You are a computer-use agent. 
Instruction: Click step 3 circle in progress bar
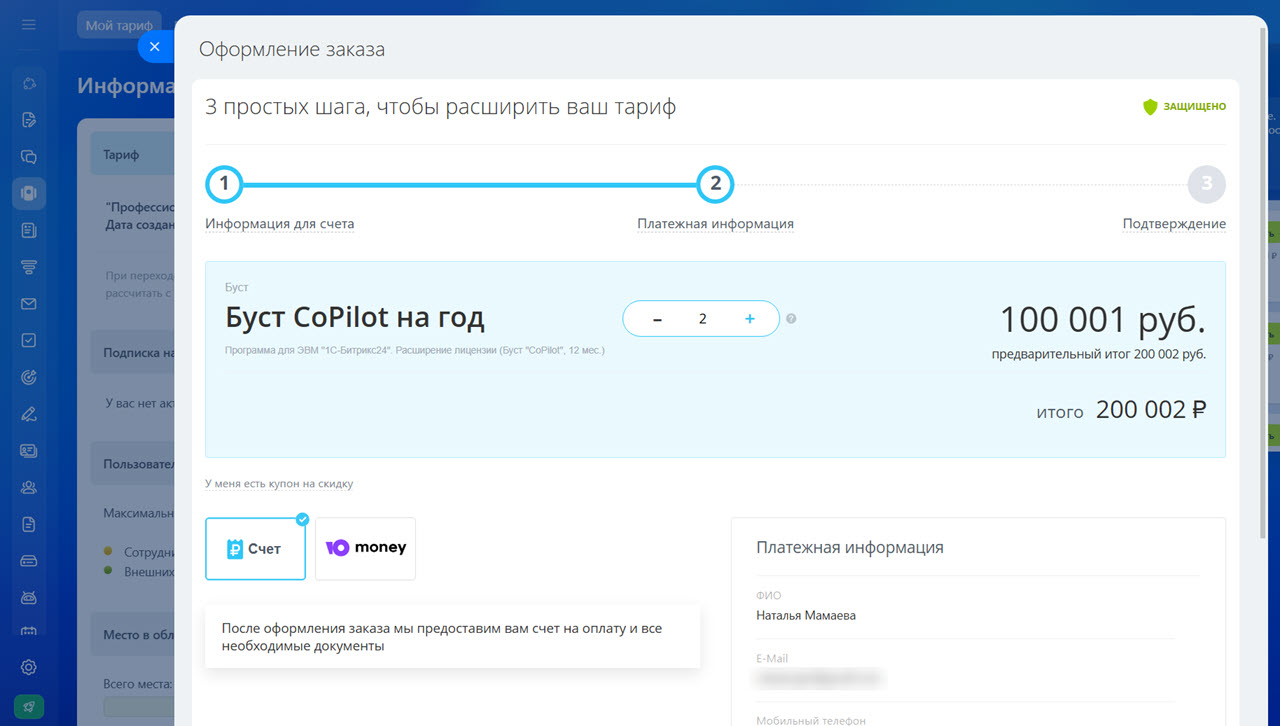click(1206, 184)
